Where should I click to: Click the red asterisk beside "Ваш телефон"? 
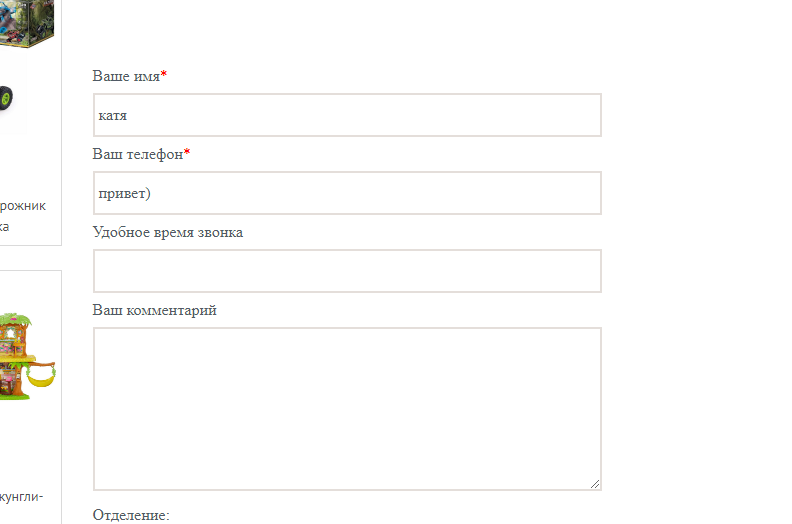pyautogui.click(x=187, y=153)
